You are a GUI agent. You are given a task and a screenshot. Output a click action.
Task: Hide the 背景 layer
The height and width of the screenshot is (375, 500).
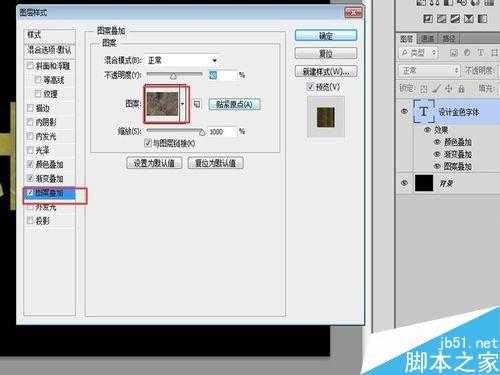click(x=404, y=183)
